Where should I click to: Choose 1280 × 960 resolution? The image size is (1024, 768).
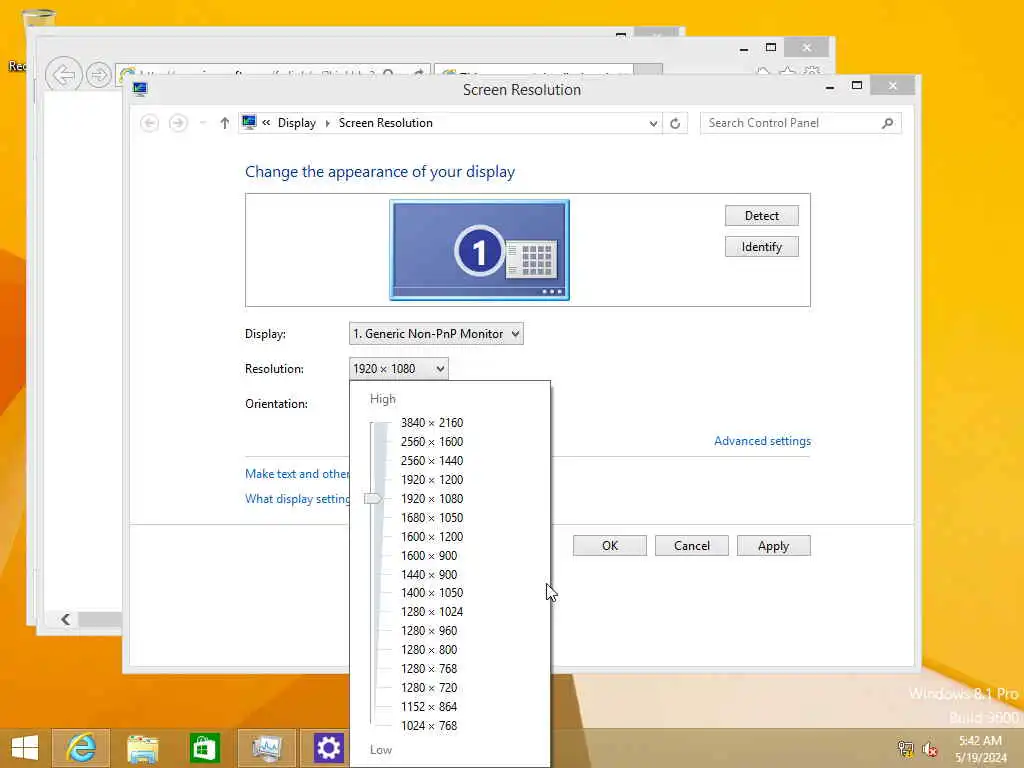tap(428, 630)
